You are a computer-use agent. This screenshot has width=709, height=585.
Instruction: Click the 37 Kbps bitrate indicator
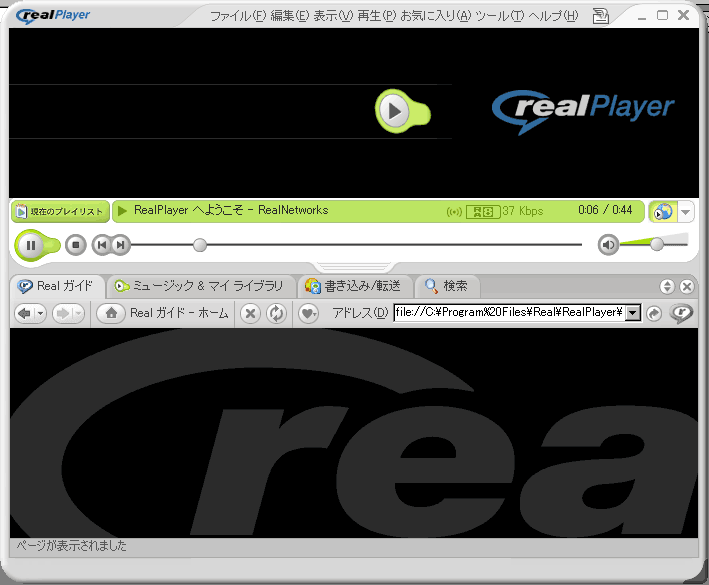[x=523, y=211]
